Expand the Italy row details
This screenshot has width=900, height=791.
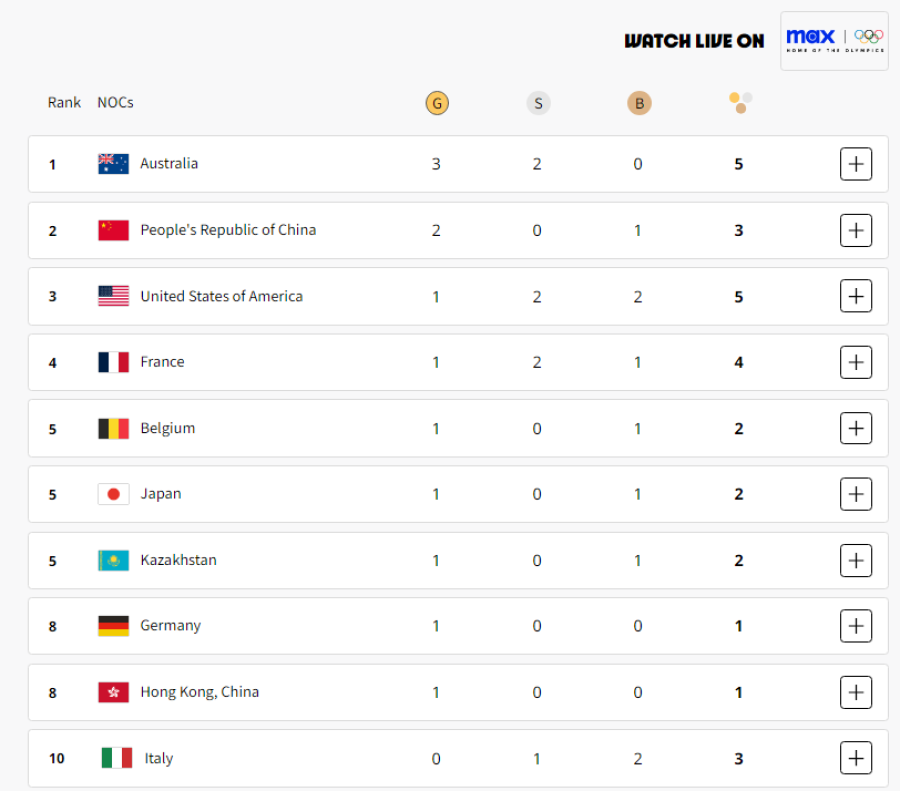point(856,758)
